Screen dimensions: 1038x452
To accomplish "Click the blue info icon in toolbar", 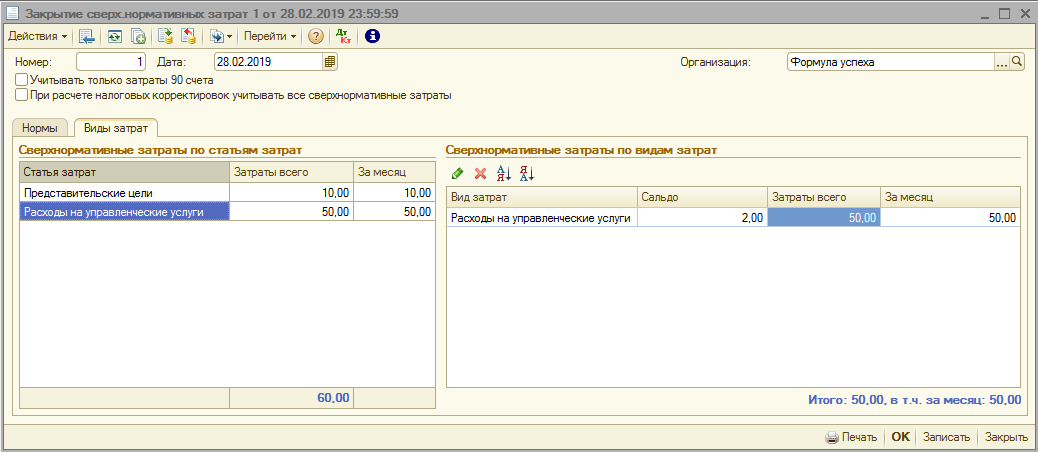I will (x=373, y=36).
